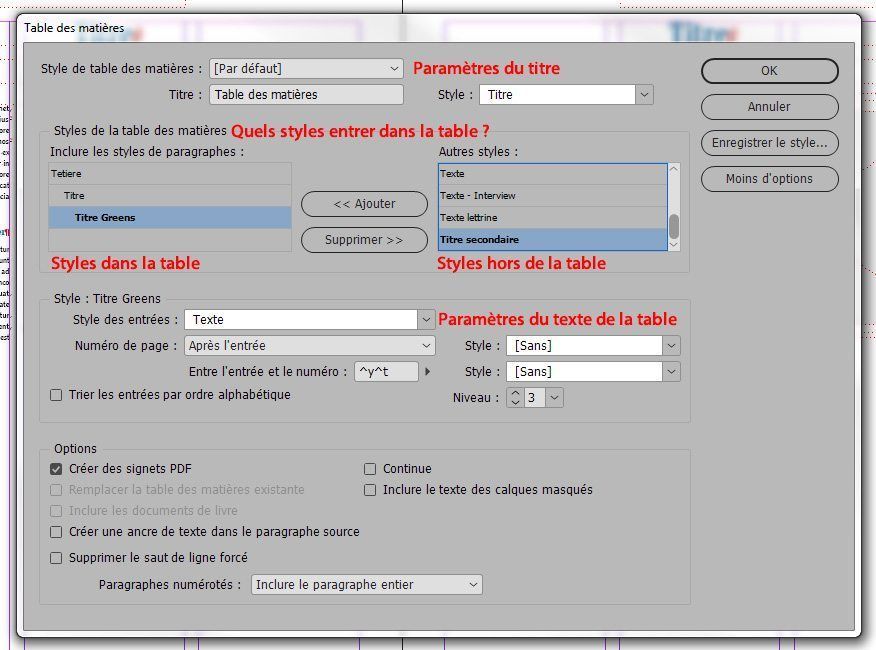Viewport: 876px width, 650px height.
Task: Click the Annuler button
Action: click(x=769, y=107)
